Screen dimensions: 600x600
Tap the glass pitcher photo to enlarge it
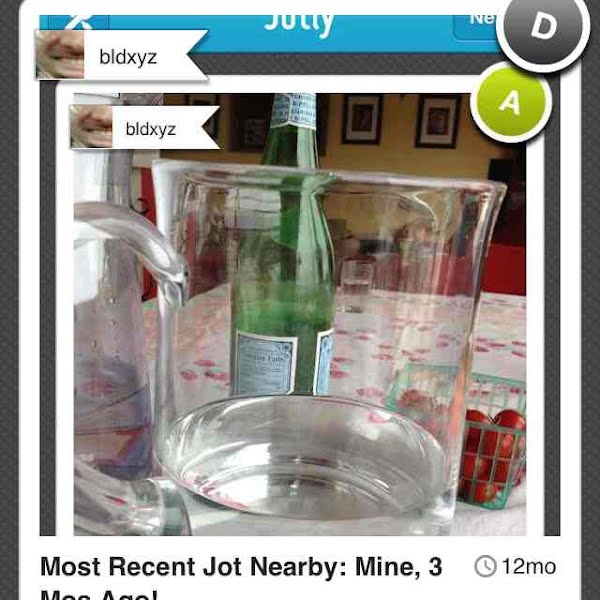300,314
